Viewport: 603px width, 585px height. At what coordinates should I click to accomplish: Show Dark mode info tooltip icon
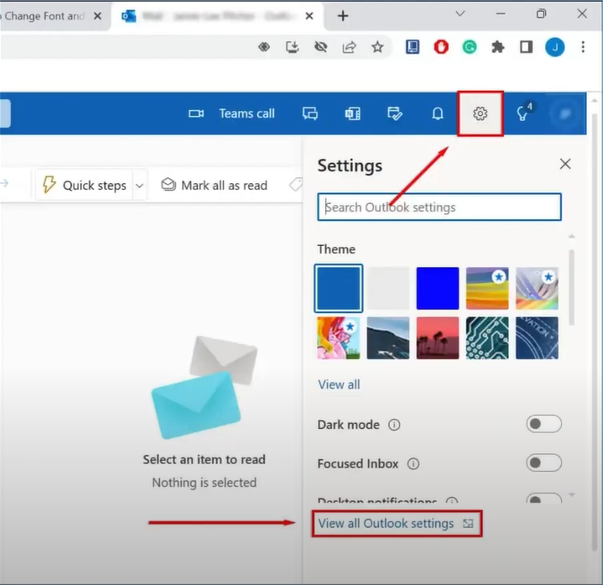point(394,425)
